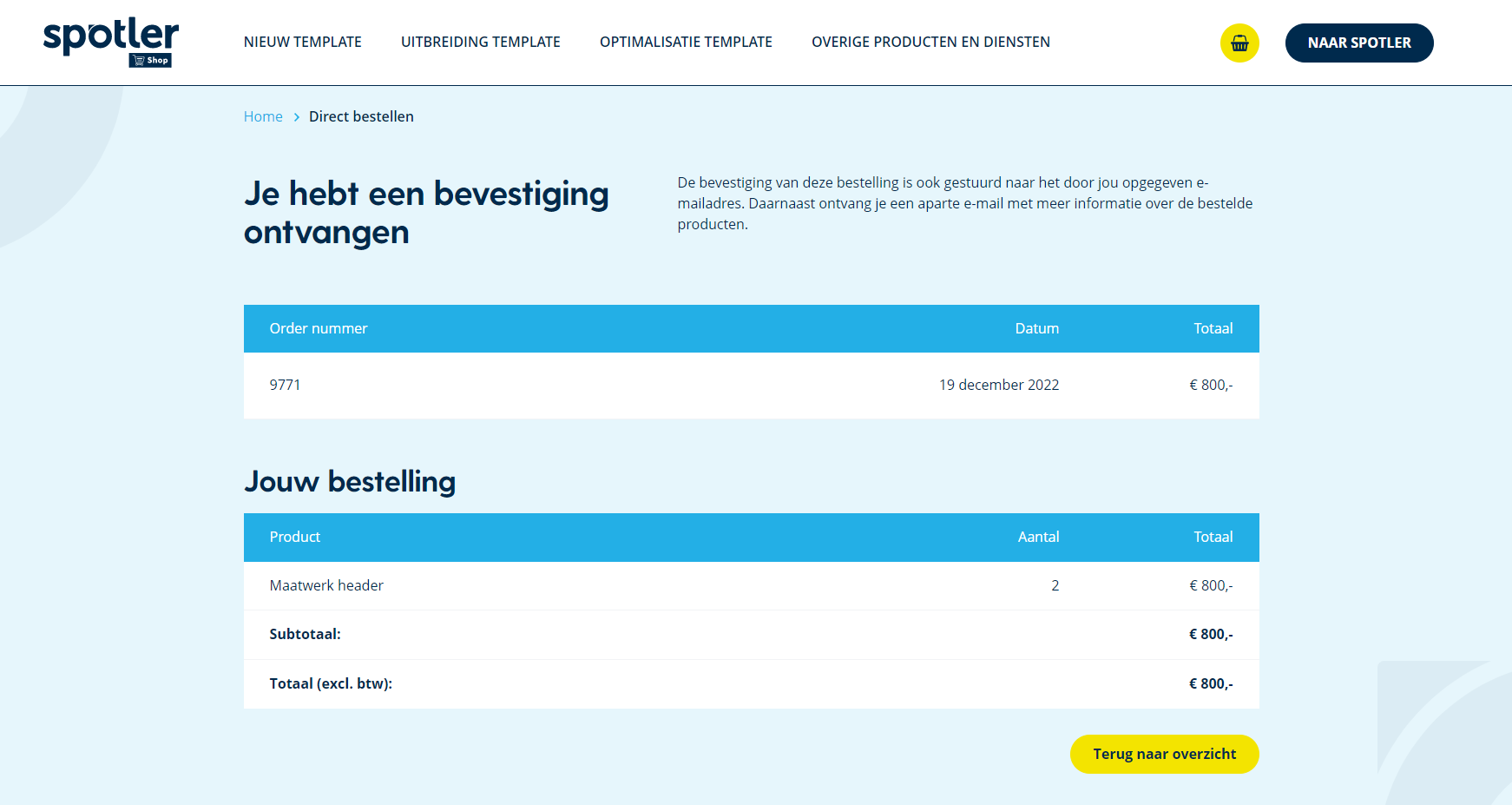This screenshot has height=805, width=1512.
Task: Go to Home breadcrumb link
Action: tap(263, 116)
